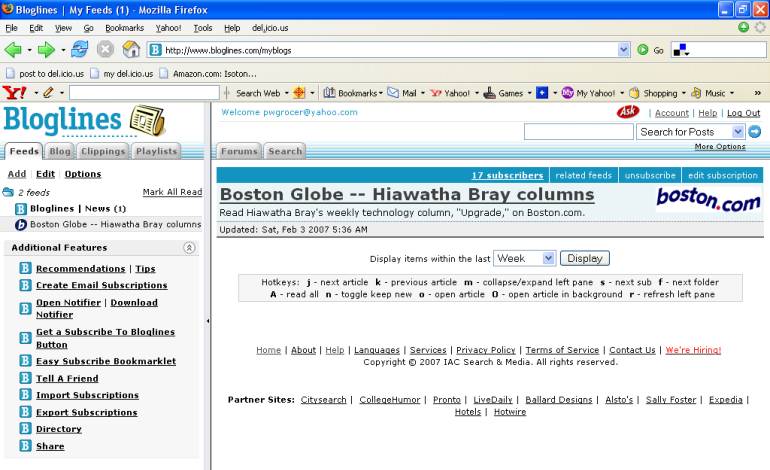Image resolution: width=770 pixels, height=470 pixels.
Task: Click the del.icio.us search engine icon
Action: pyautogui.click(x=680, y=50)
